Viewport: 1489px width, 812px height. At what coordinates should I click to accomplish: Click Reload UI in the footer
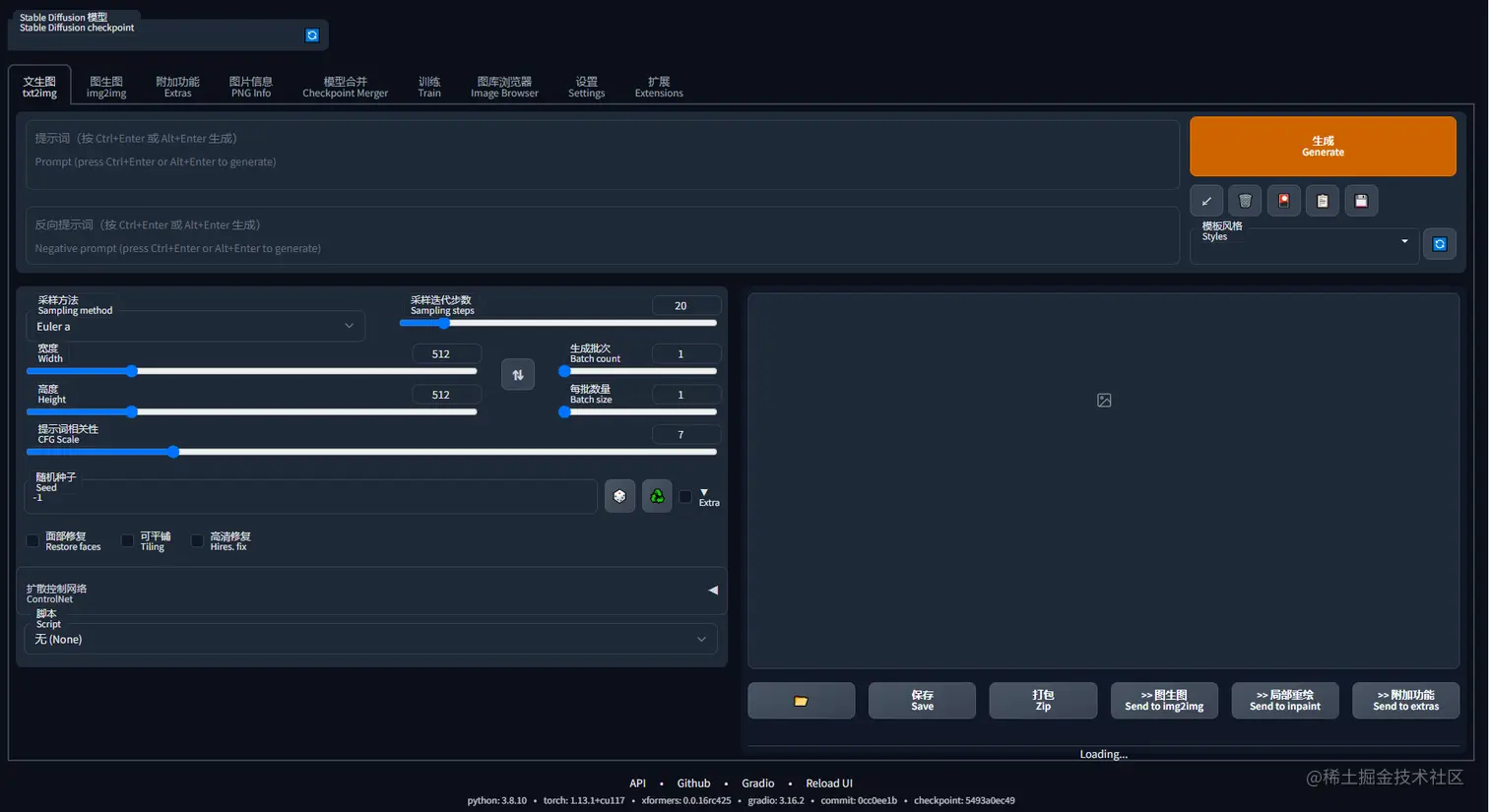pyautogui.click(x=829, y=783)
